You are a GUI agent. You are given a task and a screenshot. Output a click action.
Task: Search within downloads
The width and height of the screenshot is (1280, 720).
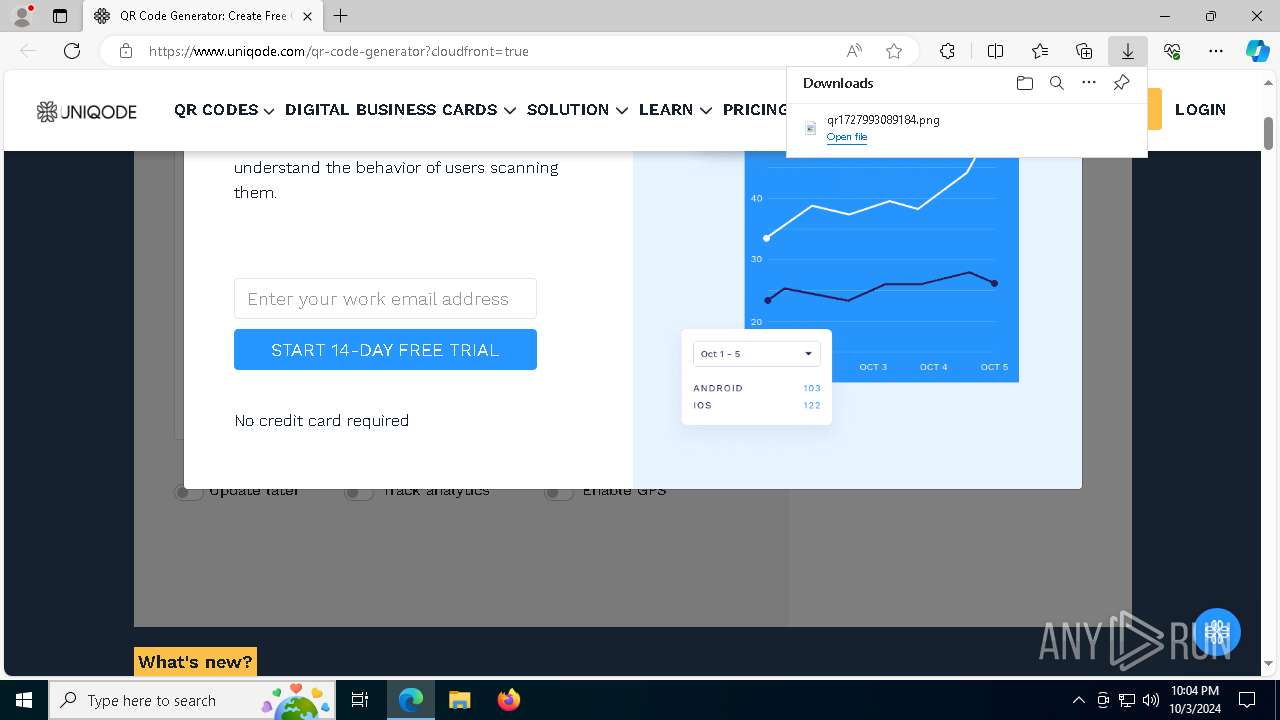coord(1057,83)
